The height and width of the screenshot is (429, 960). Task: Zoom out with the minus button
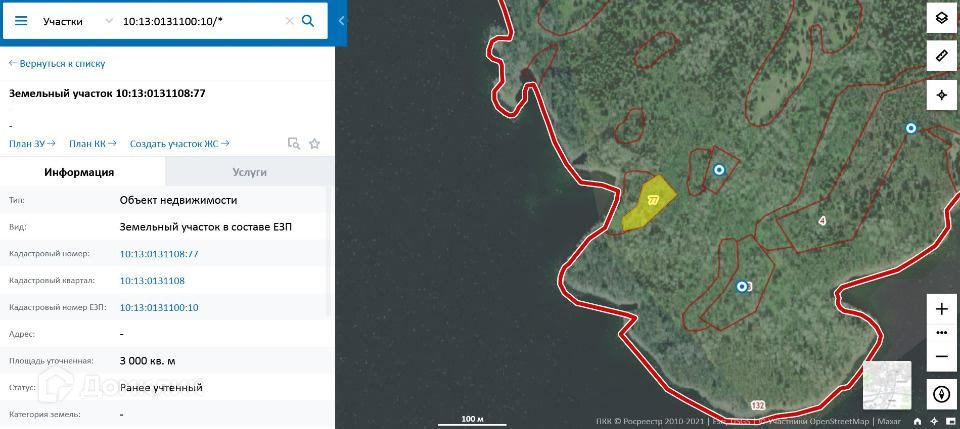[942, 356]
